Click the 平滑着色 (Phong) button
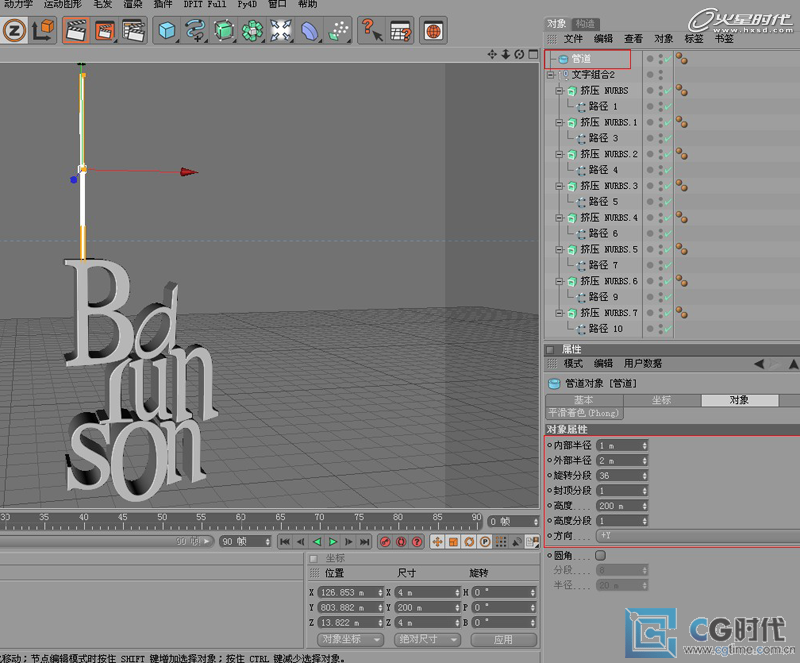 coord(584,413)
